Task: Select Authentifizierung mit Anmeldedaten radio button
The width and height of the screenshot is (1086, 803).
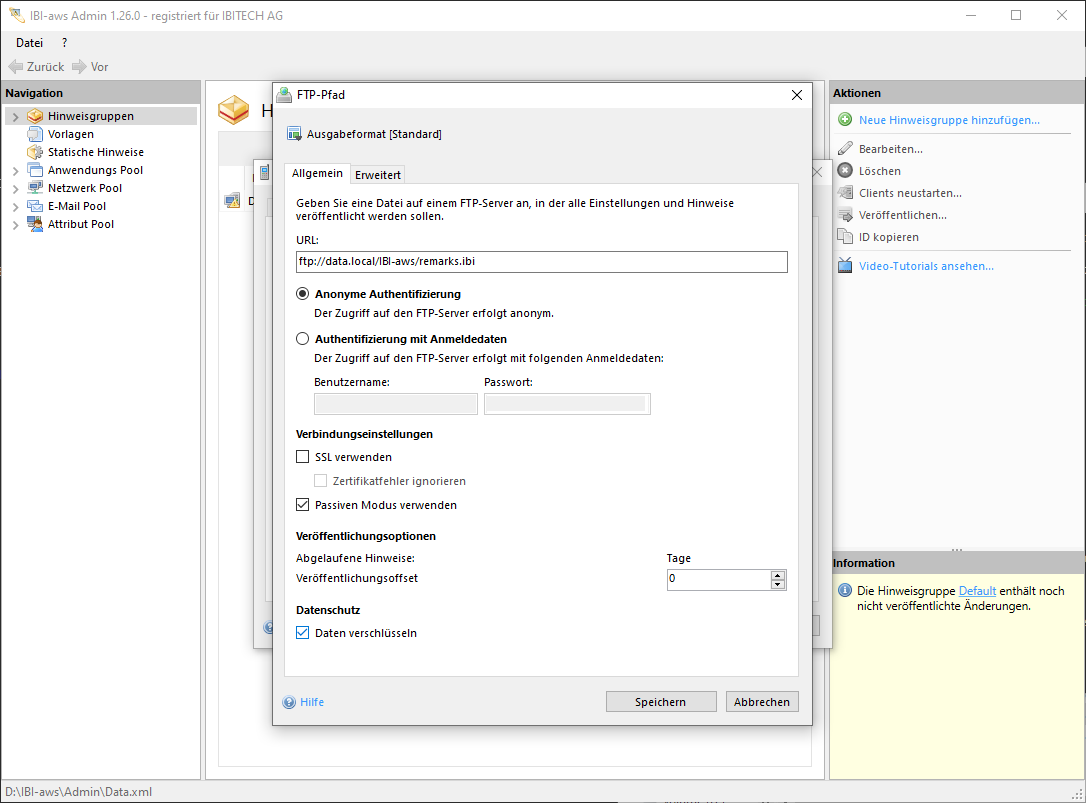Action: tap(303, 339)
